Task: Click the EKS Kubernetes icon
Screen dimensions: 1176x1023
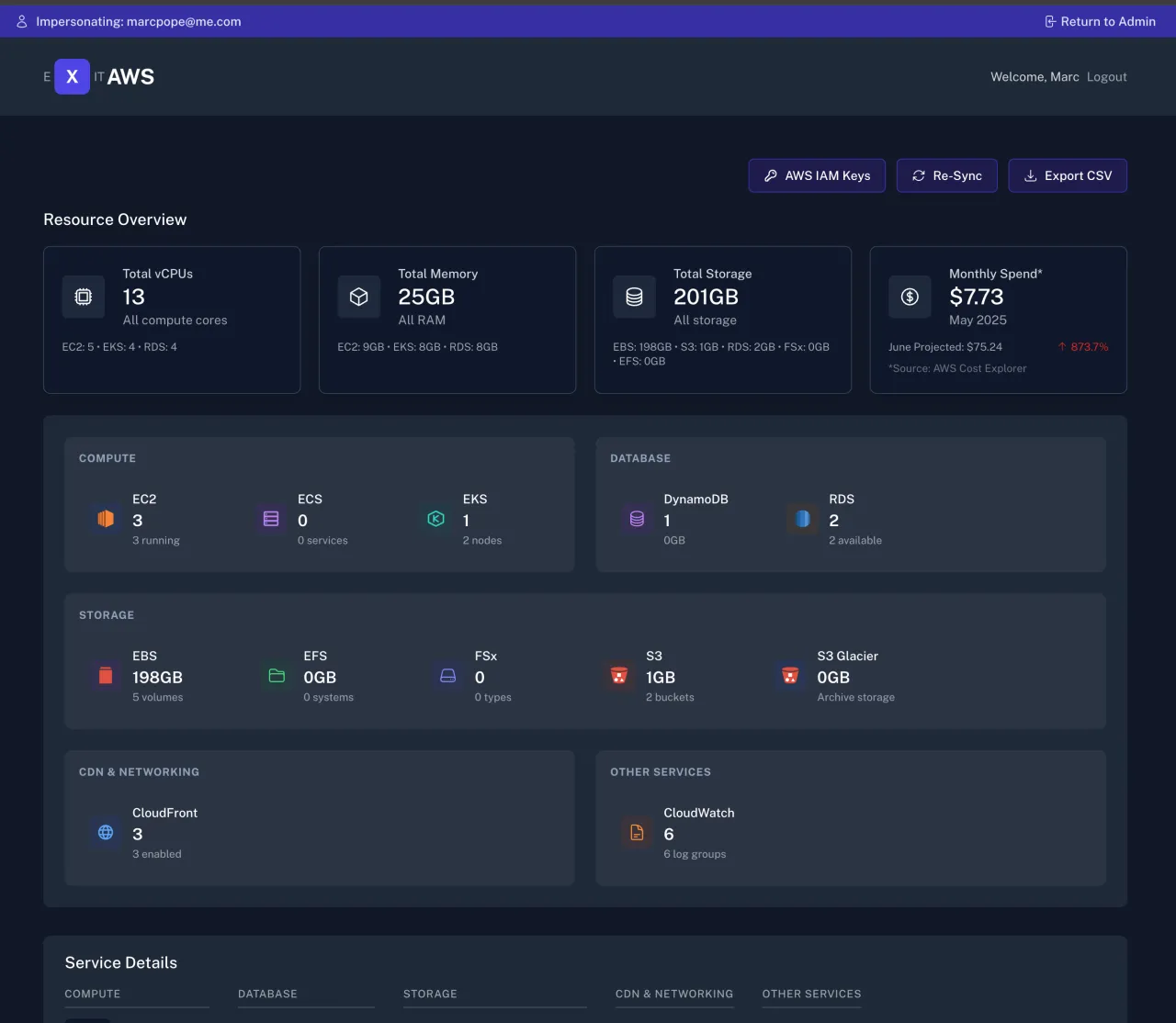Action: coord(436,519)
